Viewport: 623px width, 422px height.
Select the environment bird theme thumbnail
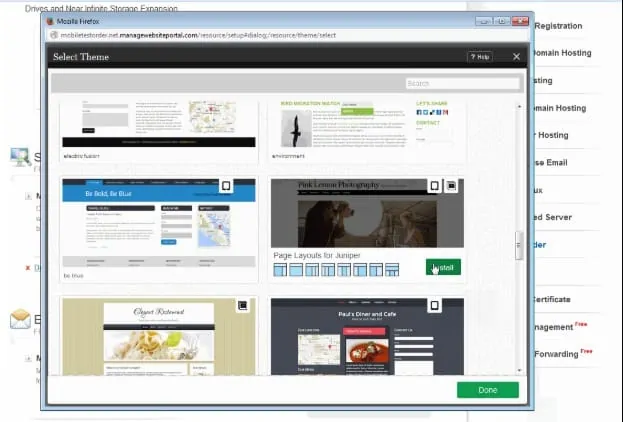pos(367,125)
